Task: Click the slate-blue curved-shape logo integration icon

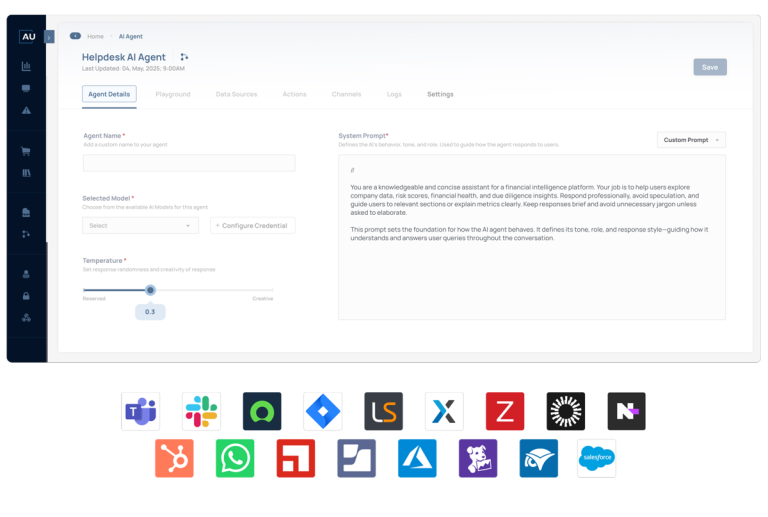Action: [357, 458]
